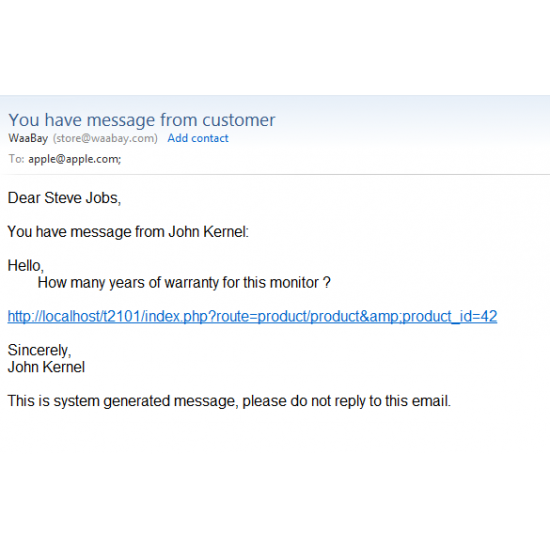Click the system generated message notice
The width and height of the screenshot is (550, 550).
pyautogui.click(x=229, y=401)
